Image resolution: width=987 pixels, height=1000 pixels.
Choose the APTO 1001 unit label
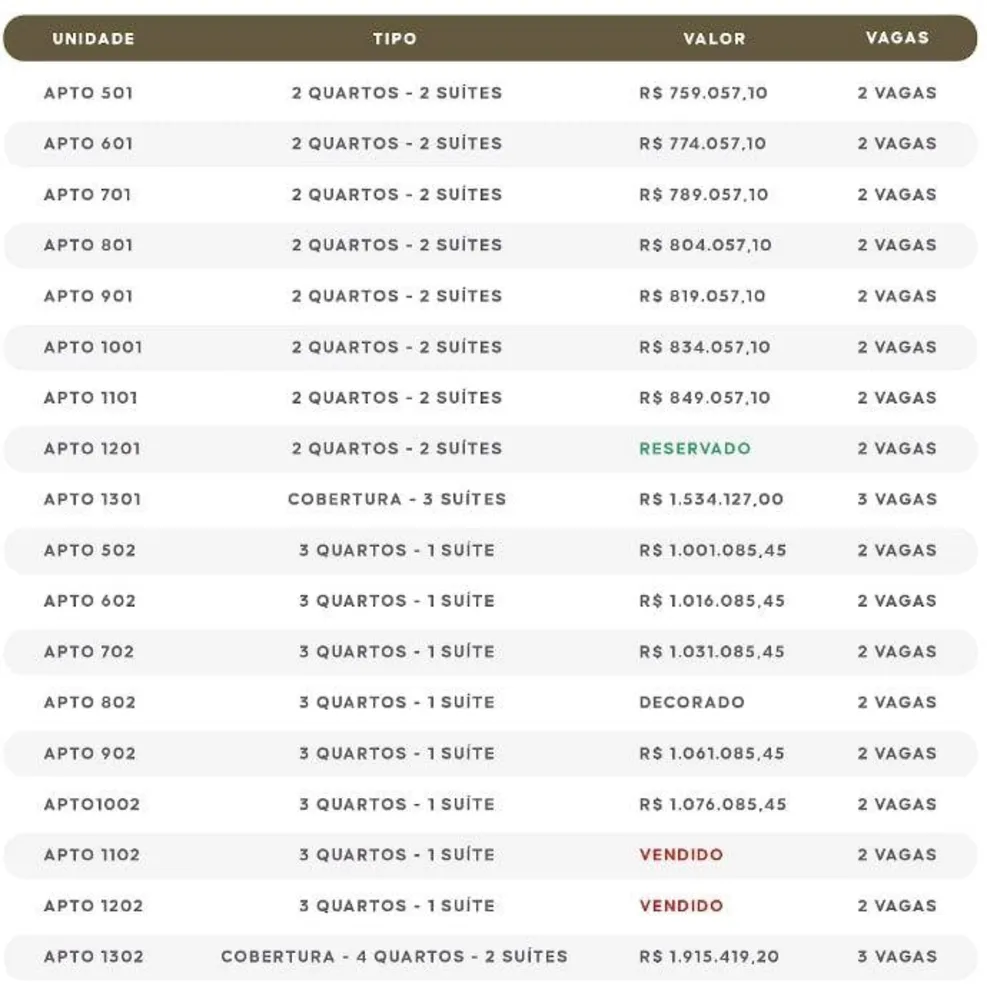pos(93,348)
